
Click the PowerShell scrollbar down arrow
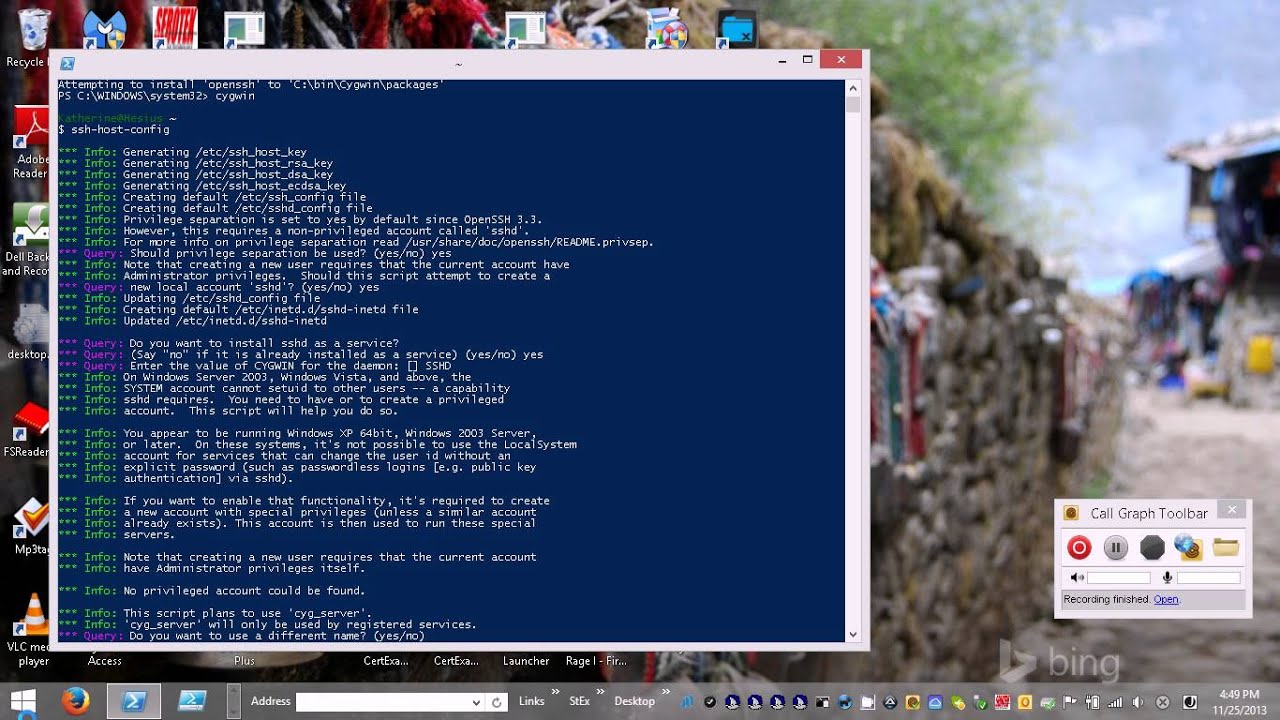coord(853,634)
